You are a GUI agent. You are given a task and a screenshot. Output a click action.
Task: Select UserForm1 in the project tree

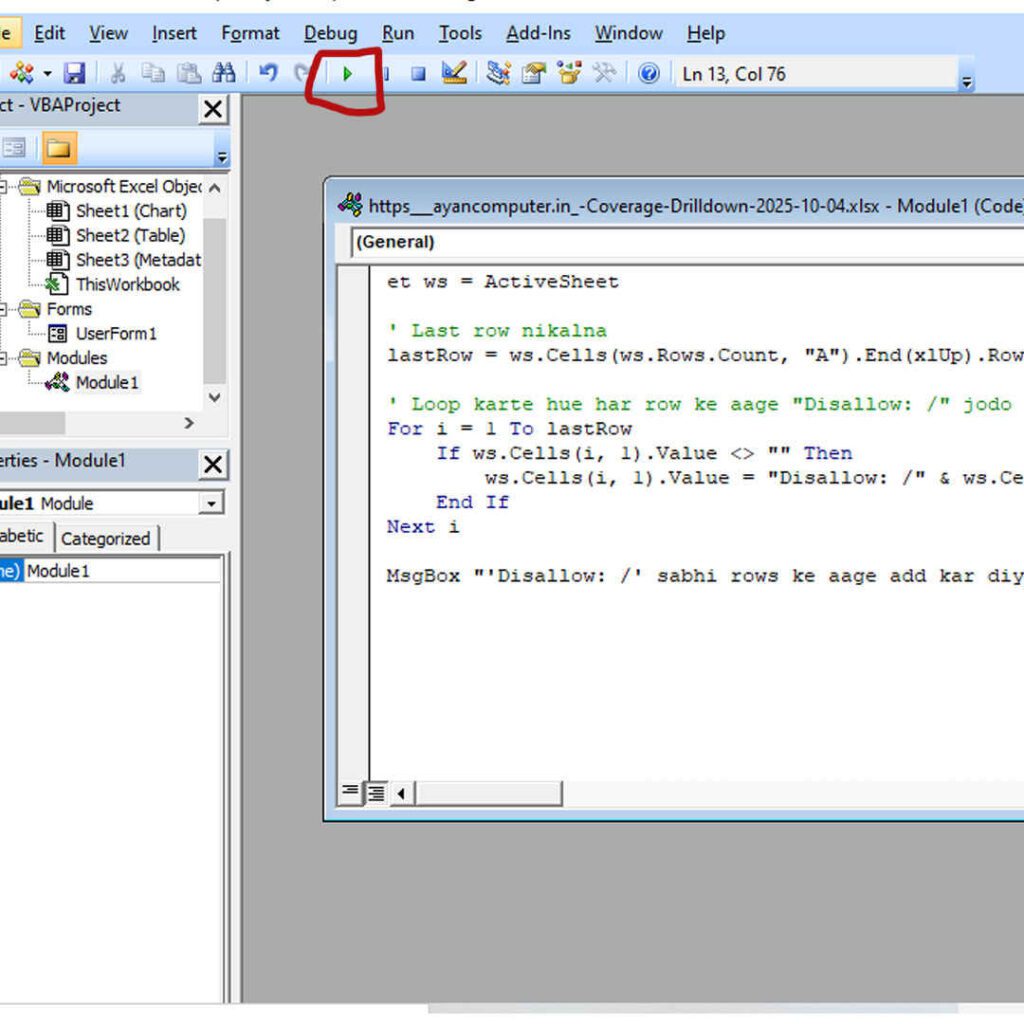tap(116, 333)
